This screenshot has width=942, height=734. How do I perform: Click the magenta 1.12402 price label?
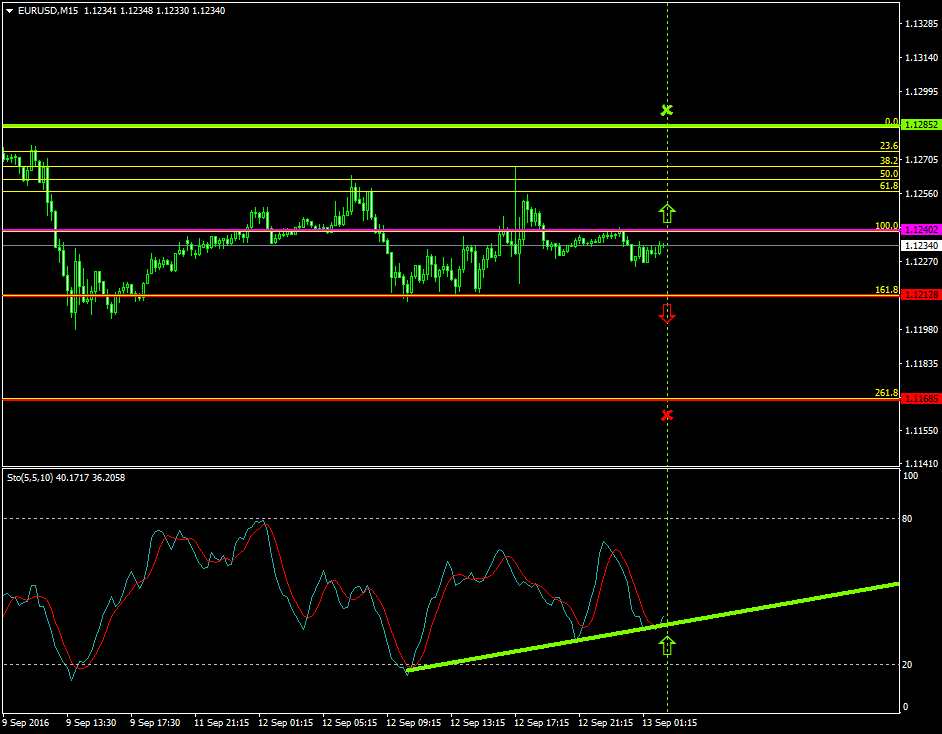click(x=920, y=230)
